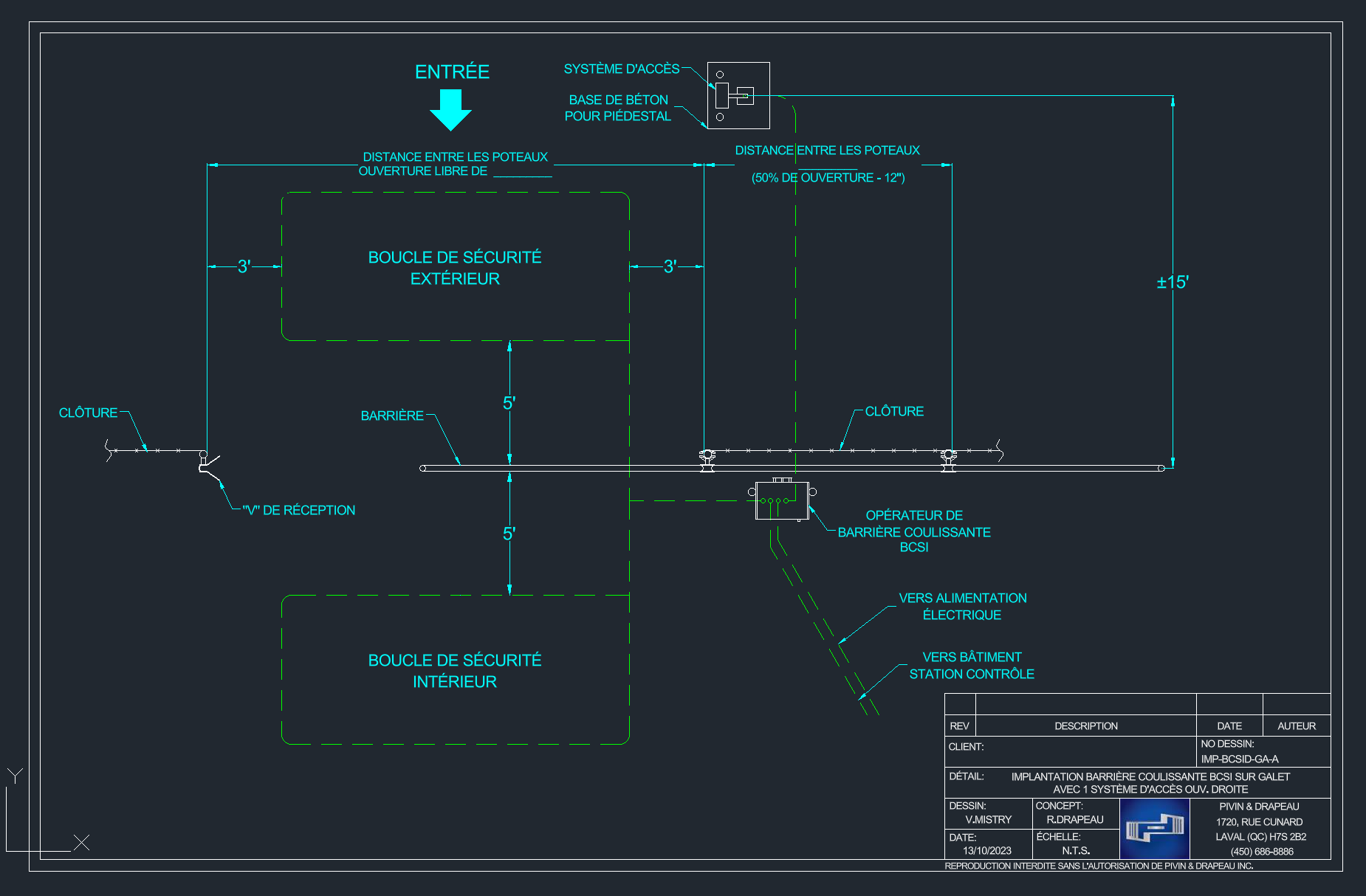
Task: Select the CLIENT: field label
Action: (966, 747)
